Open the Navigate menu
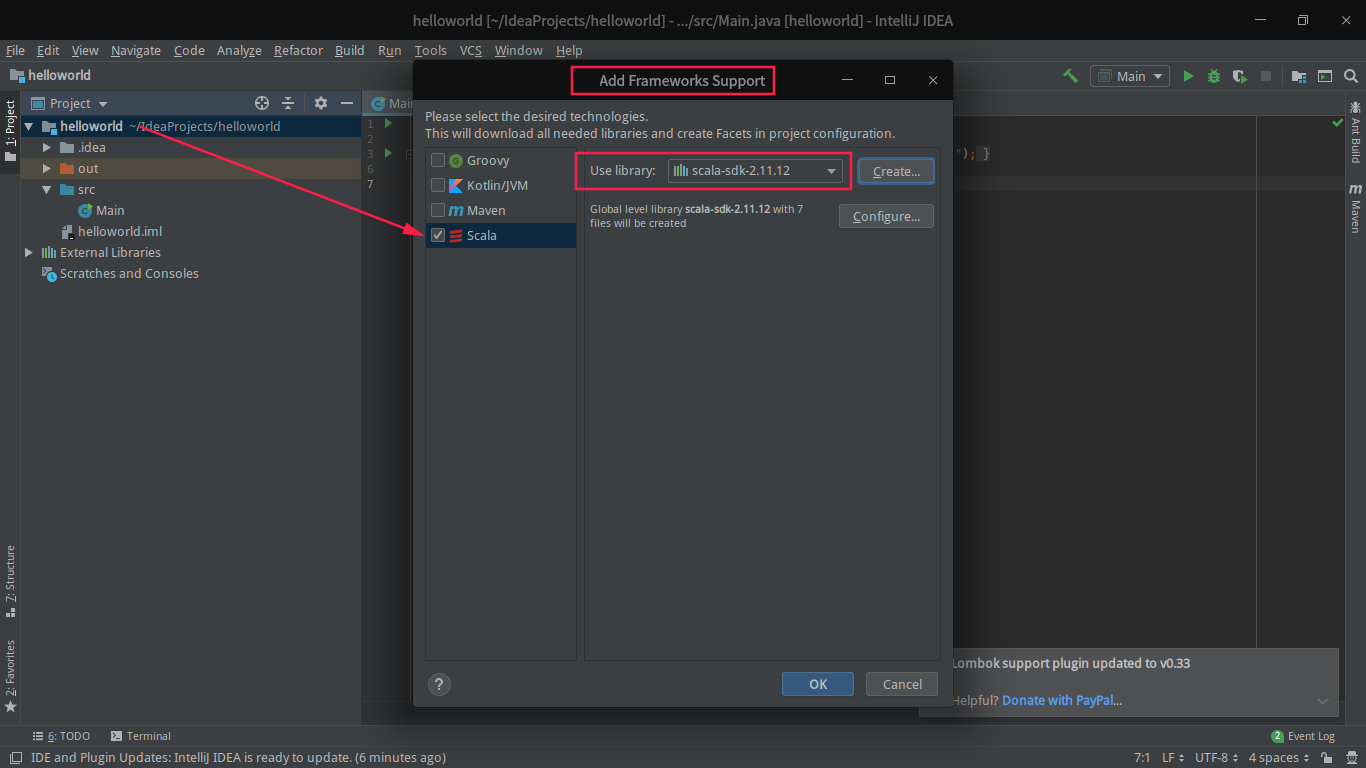This screenshot has height=768, width=1366. point(136,50)
